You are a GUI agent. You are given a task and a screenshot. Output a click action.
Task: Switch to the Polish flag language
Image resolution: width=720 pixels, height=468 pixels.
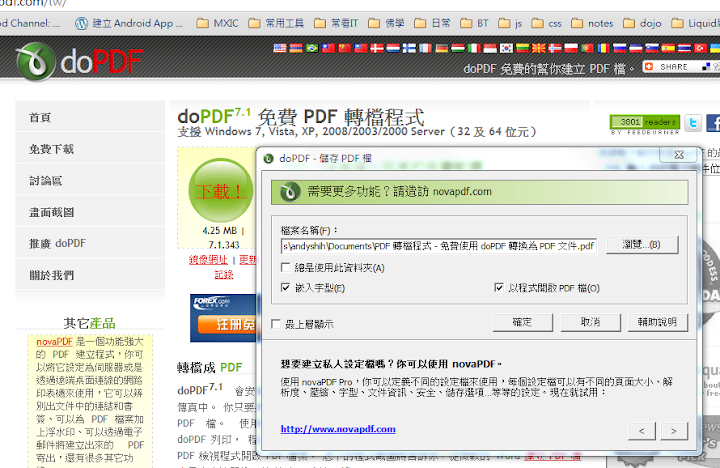click(571, 48)
